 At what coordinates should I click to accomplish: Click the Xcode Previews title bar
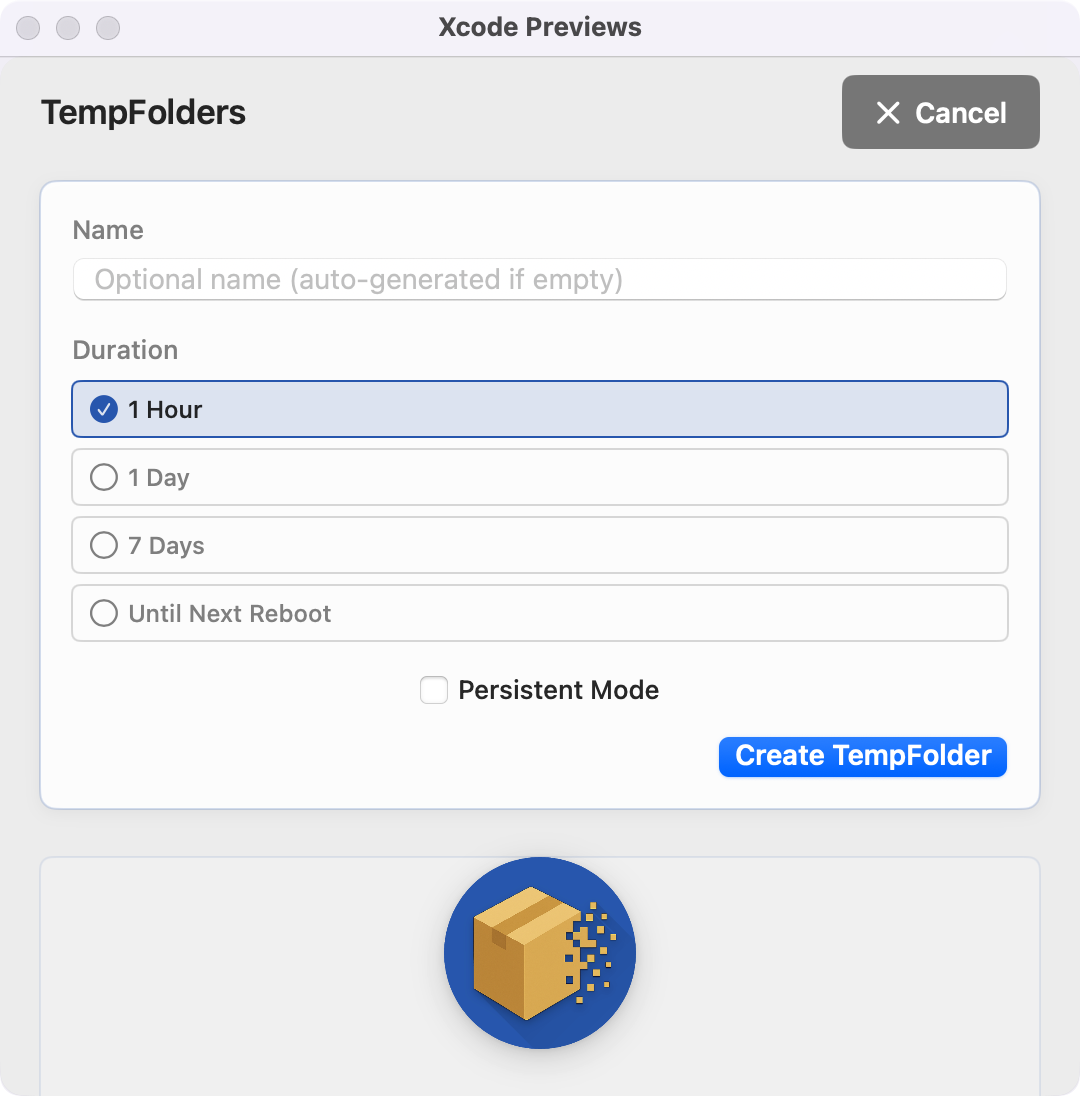[x=540, y=27]
